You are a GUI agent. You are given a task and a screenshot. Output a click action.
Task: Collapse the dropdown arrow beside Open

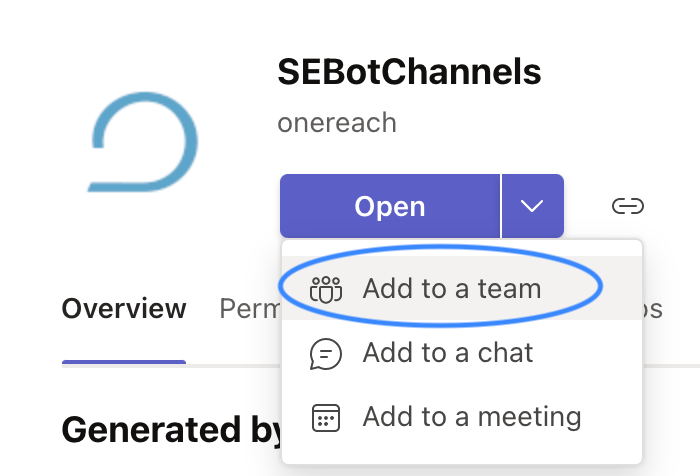533,206
